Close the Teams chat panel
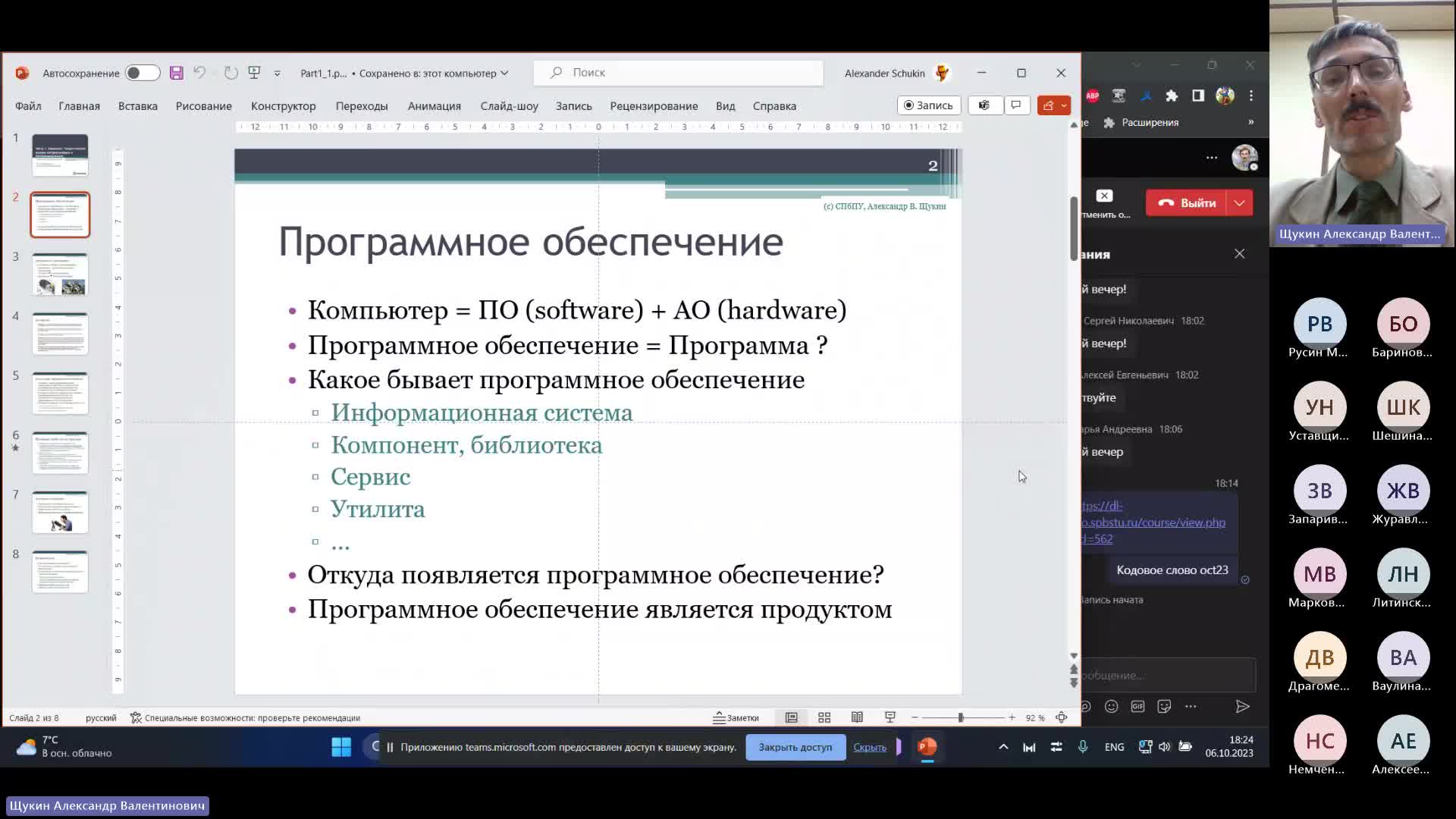 click(1239, 254)
